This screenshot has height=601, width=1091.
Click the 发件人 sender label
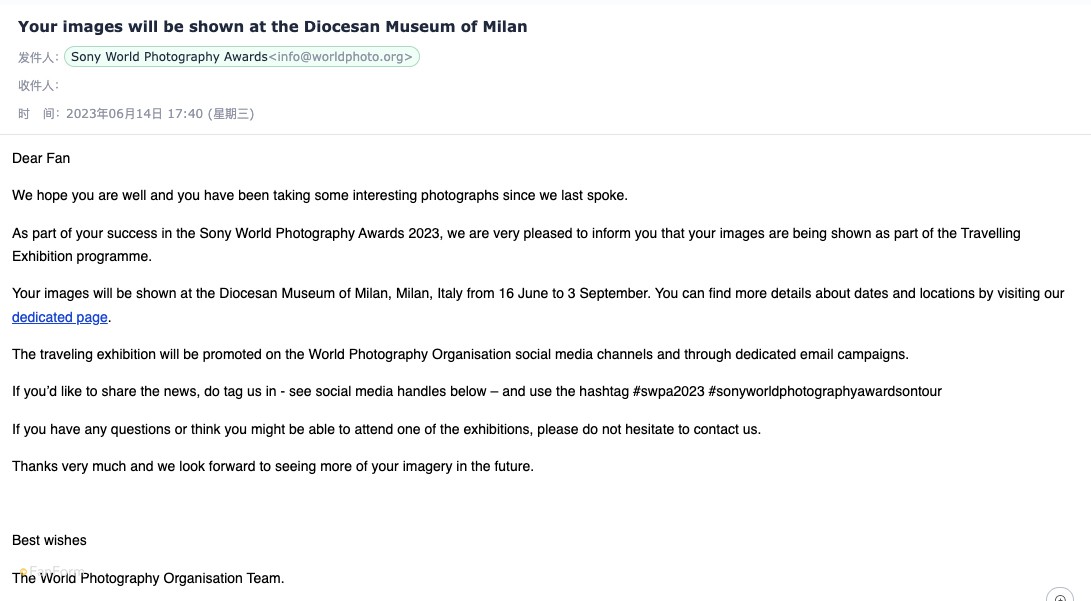[x=38, y=58]
